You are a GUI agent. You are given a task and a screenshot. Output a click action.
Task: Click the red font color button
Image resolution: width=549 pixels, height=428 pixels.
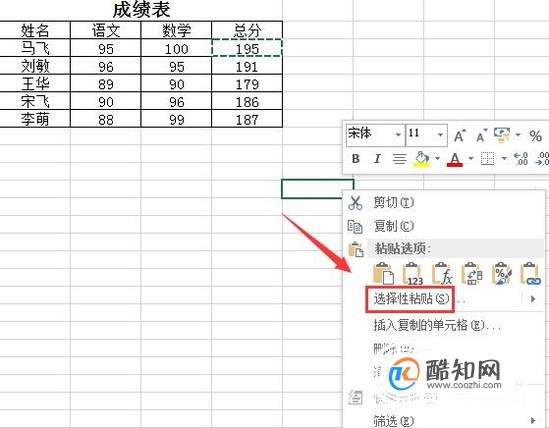(x=455, y=159)
